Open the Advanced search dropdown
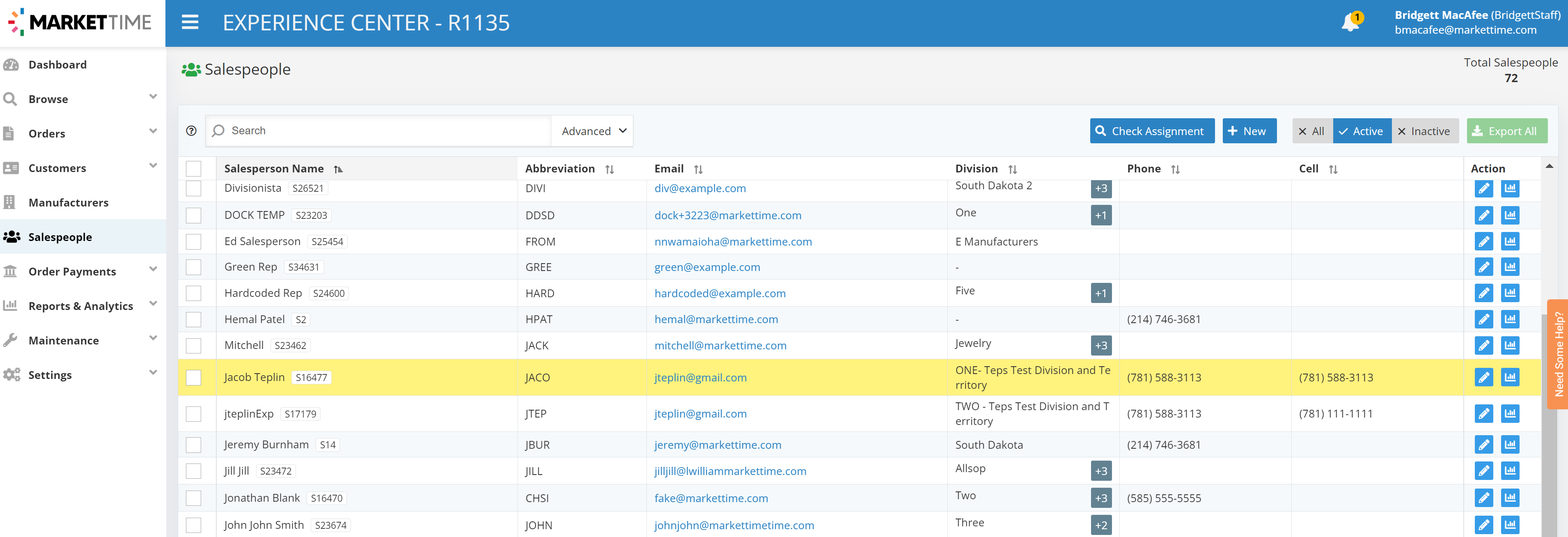Viewport: 1568px width, 537px height. coord(593,131)
